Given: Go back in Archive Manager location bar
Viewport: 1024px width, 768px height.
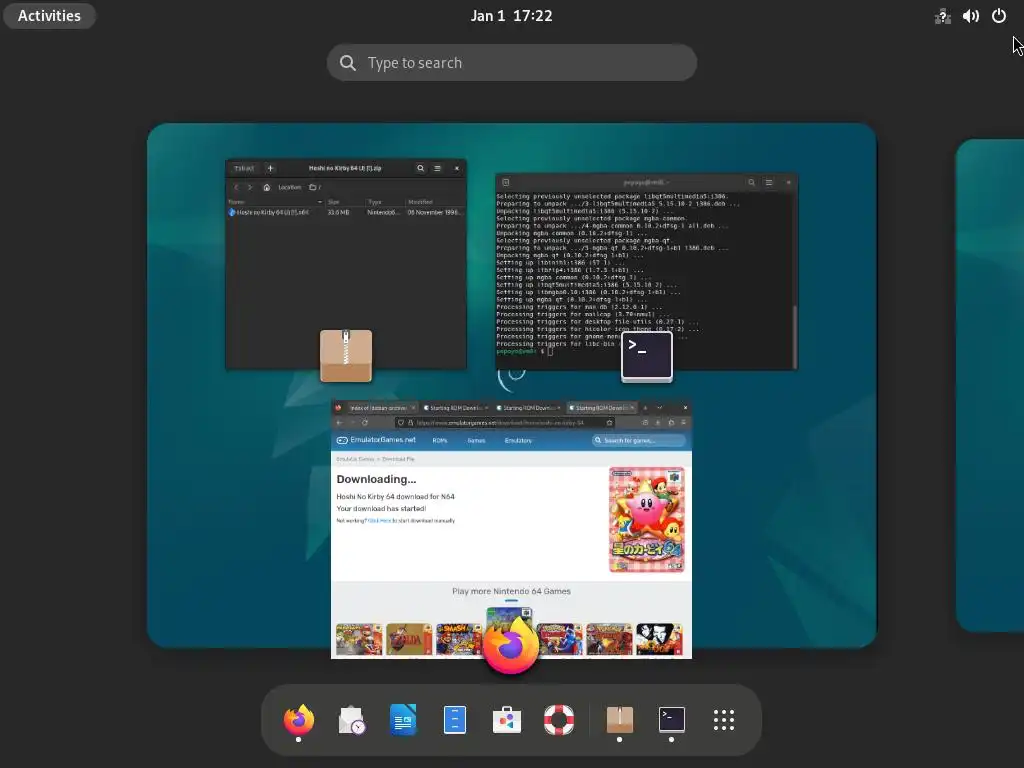Looking at the screenshot, I should coord(236,187).
